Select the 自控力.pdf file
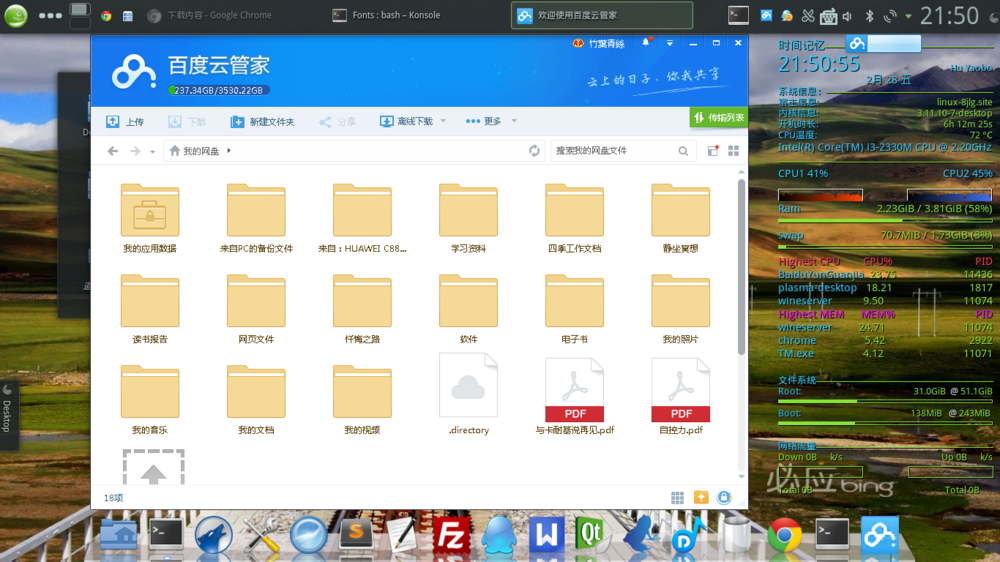Viewport: 1000px width, 562px height. pyautogui.click(x=680, y=397)
